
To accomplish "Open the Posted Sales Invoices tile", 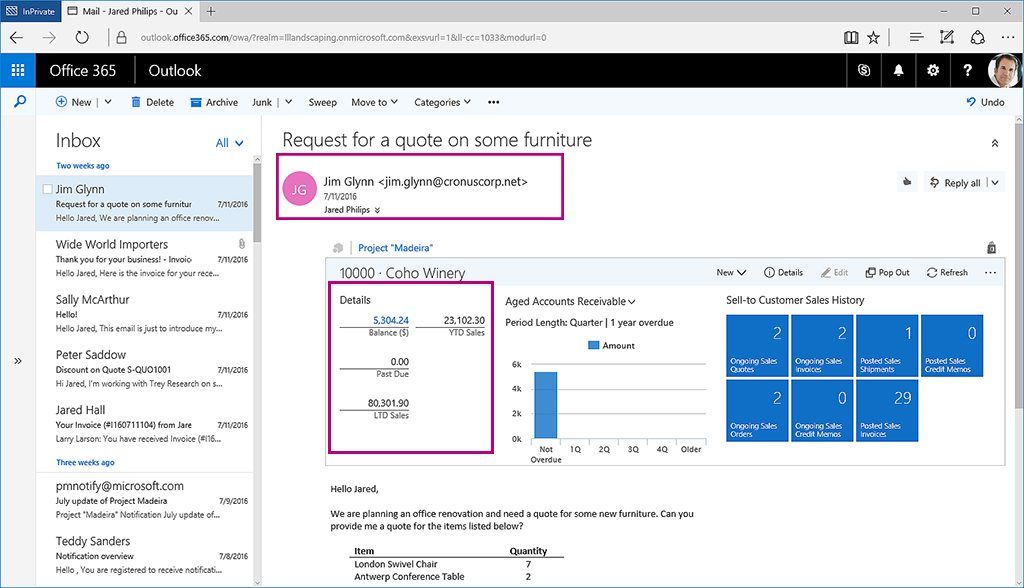I will (887, 410).
